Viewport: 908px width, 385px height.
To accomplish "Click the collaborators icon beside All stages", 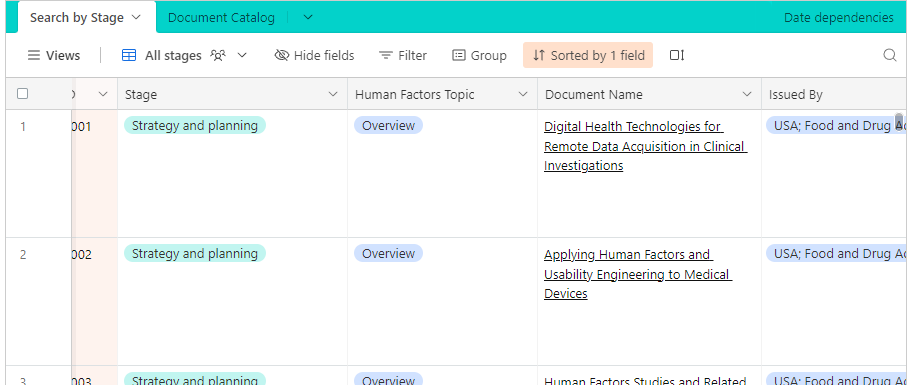I will tap(218, 56).
